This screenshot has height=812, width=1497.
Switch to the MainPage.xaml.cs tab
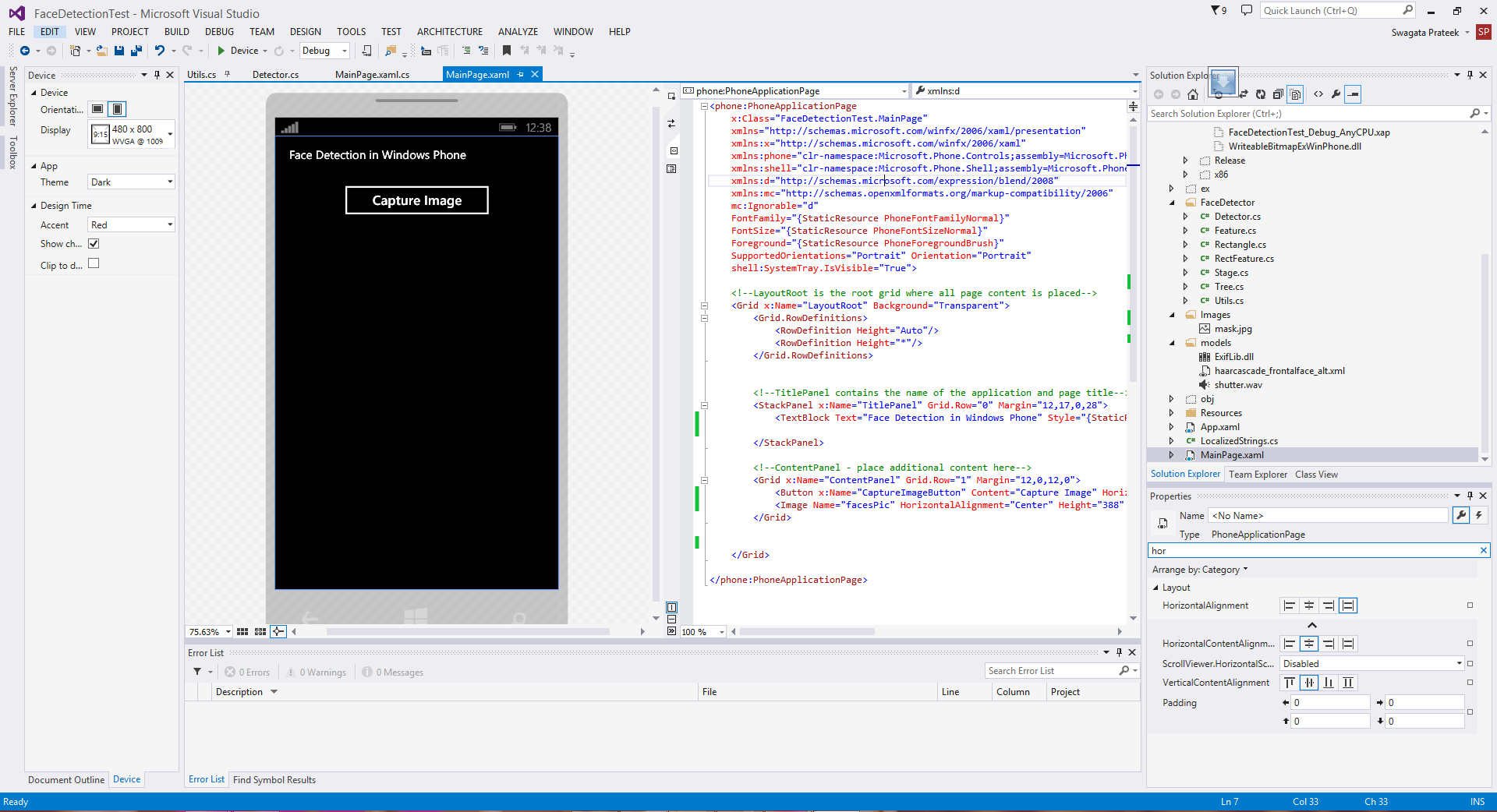pos(372,75)
